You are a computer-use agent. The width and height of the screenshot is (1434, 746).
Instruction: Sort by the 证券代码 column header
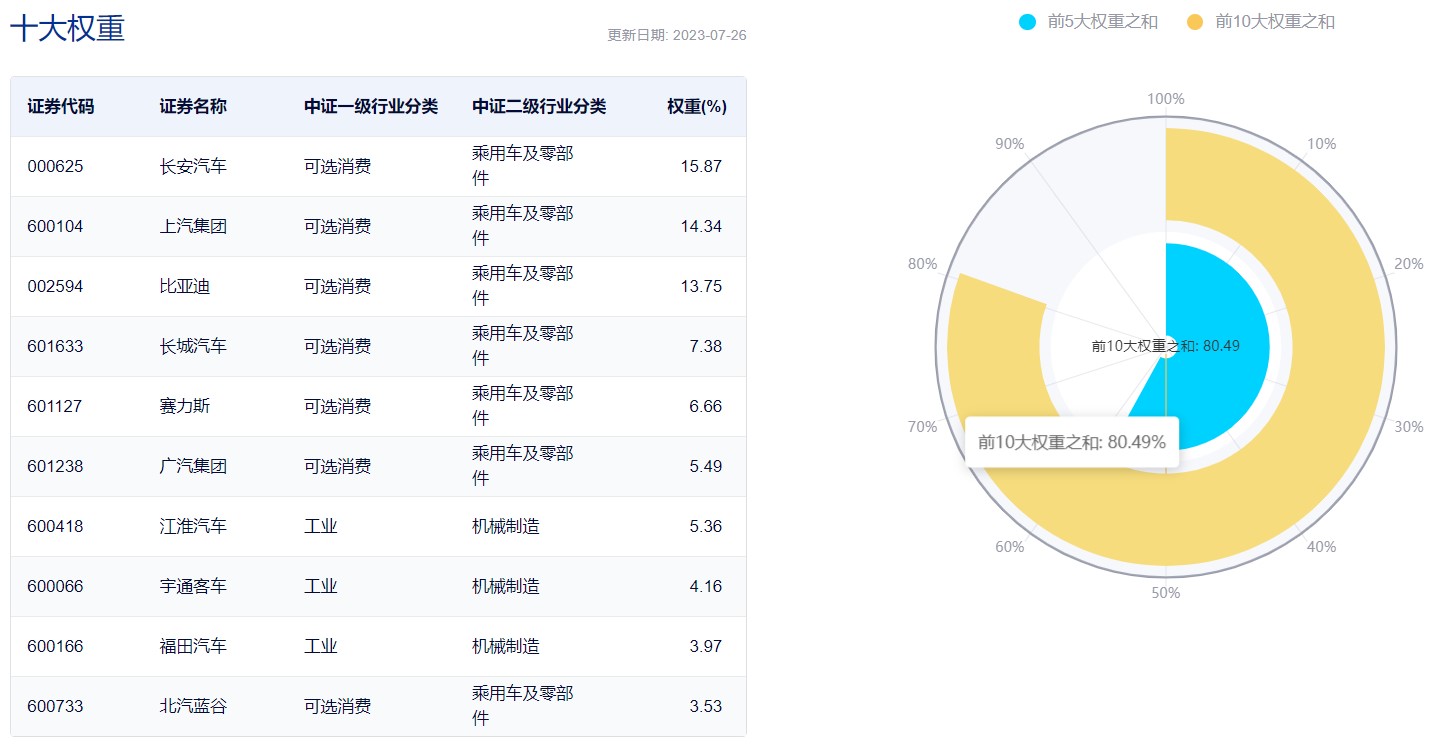coord(61,107)
